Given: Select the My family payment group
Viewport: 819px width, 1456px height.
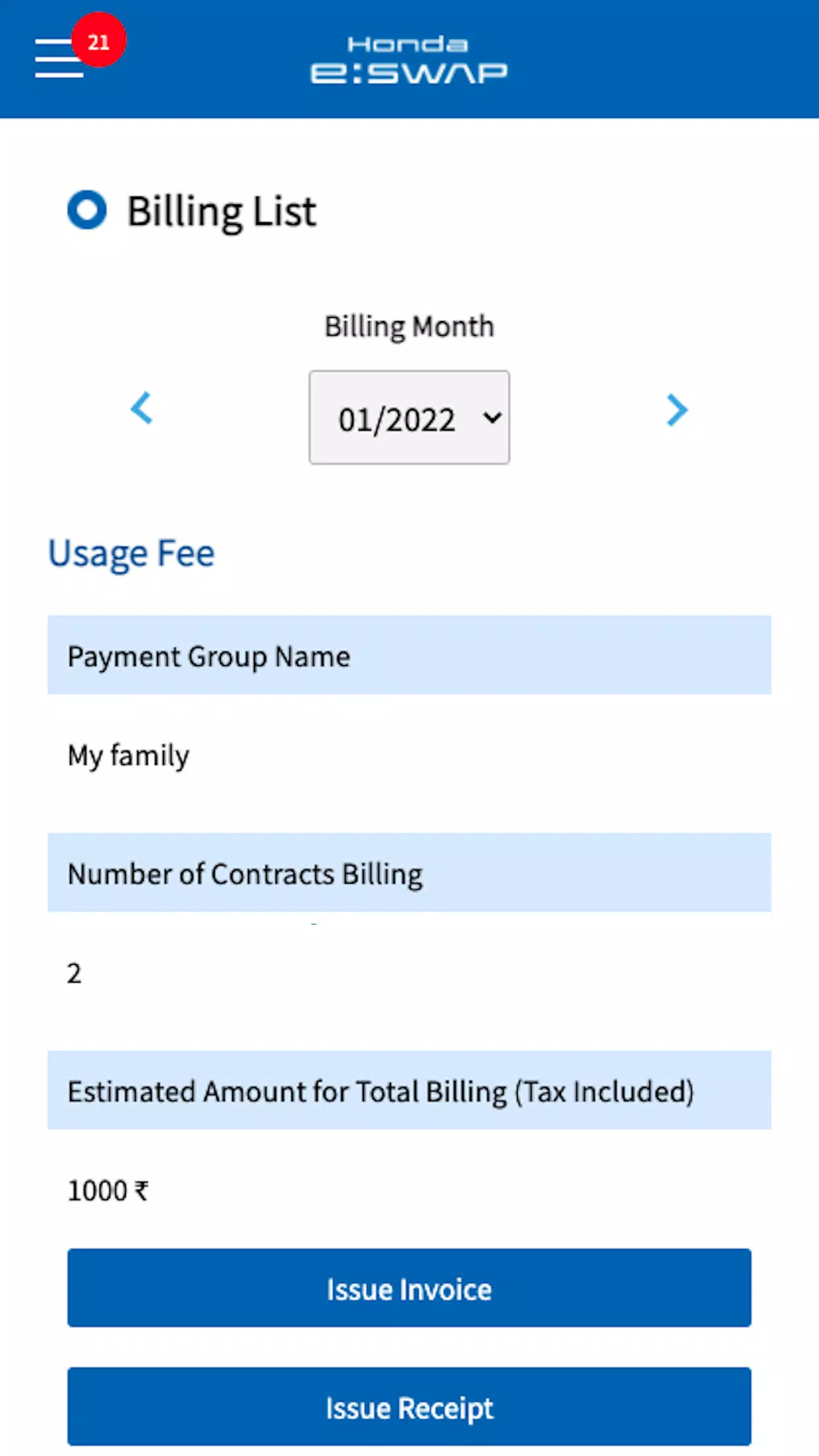Looking at the screenshot, I should pyautogui.click(x=129, y=756).
